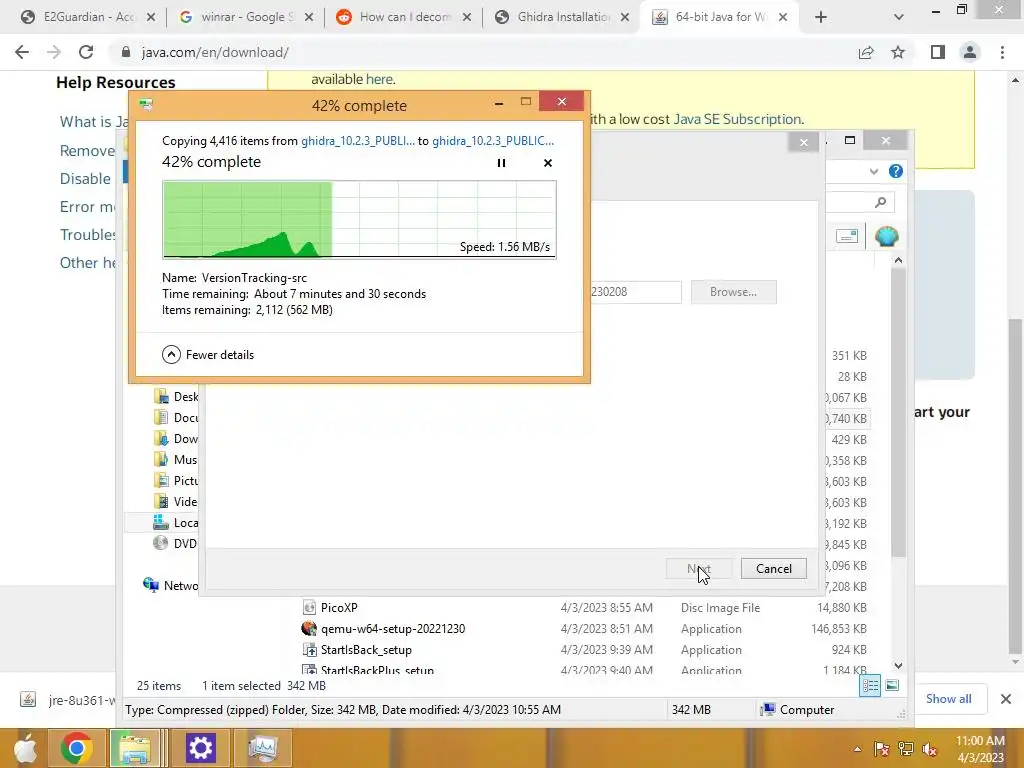Image resolution: width=1024 pixels, height=768 pixels.
Task: Toggle the Chrome side panel
Action: click(x=938, y=52)
